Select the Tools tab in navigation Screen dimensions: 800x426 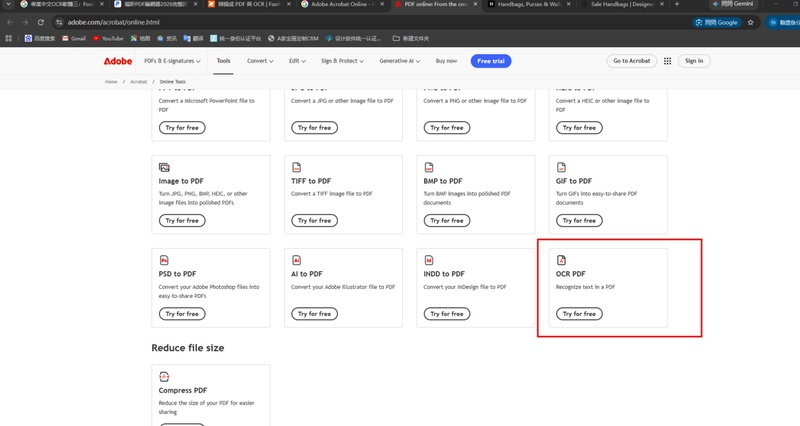tap(223, 61)
